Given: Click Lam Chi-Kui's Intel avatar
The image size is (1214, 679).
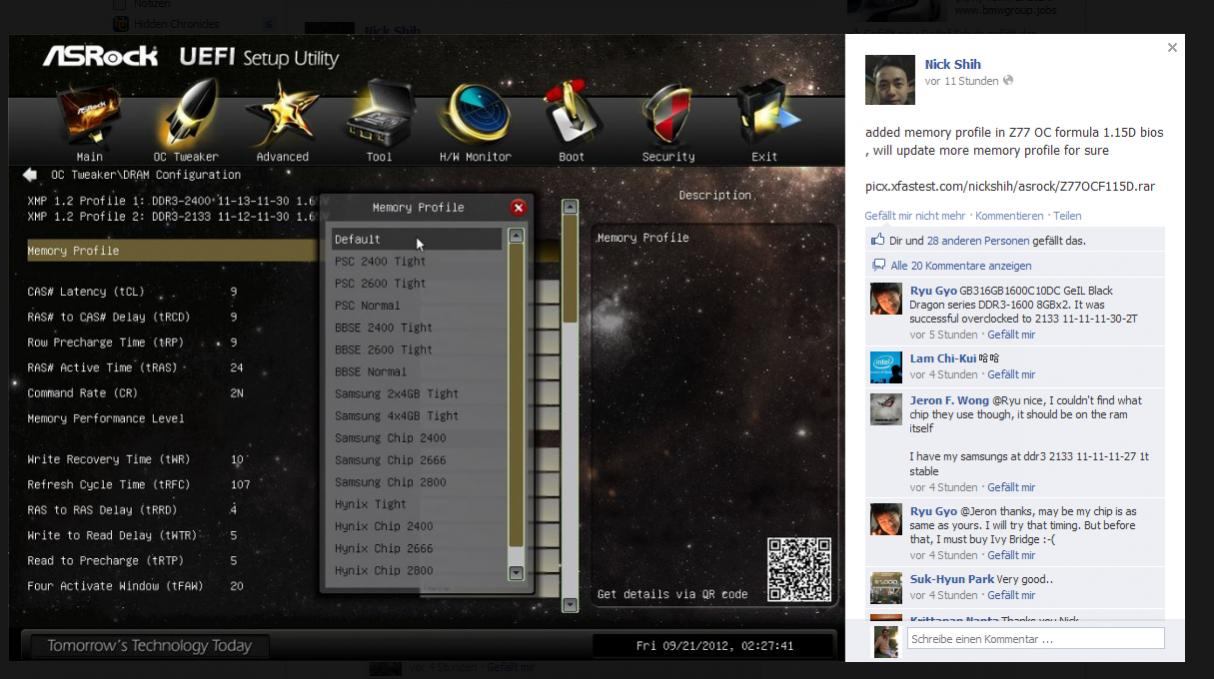Looking at the screenshot, I should pos(886,366).
